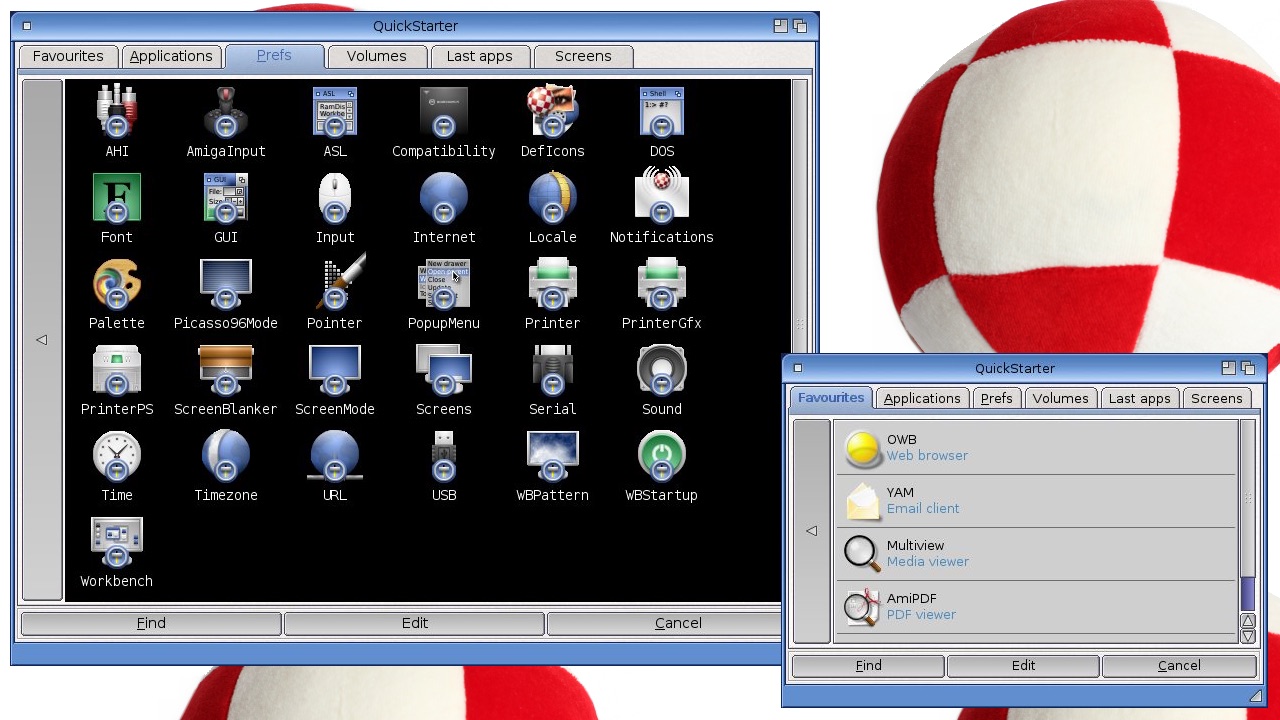Launch YAM Email client from favourites
Image resolution: width=1280 pixels, height=720 pixels.
(x=1036, y=501)
